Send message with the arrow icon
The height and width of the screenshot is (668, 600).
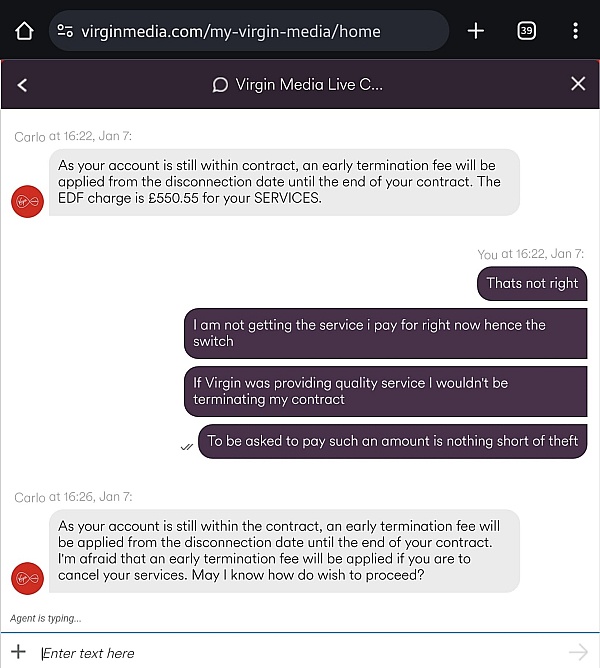578,652
